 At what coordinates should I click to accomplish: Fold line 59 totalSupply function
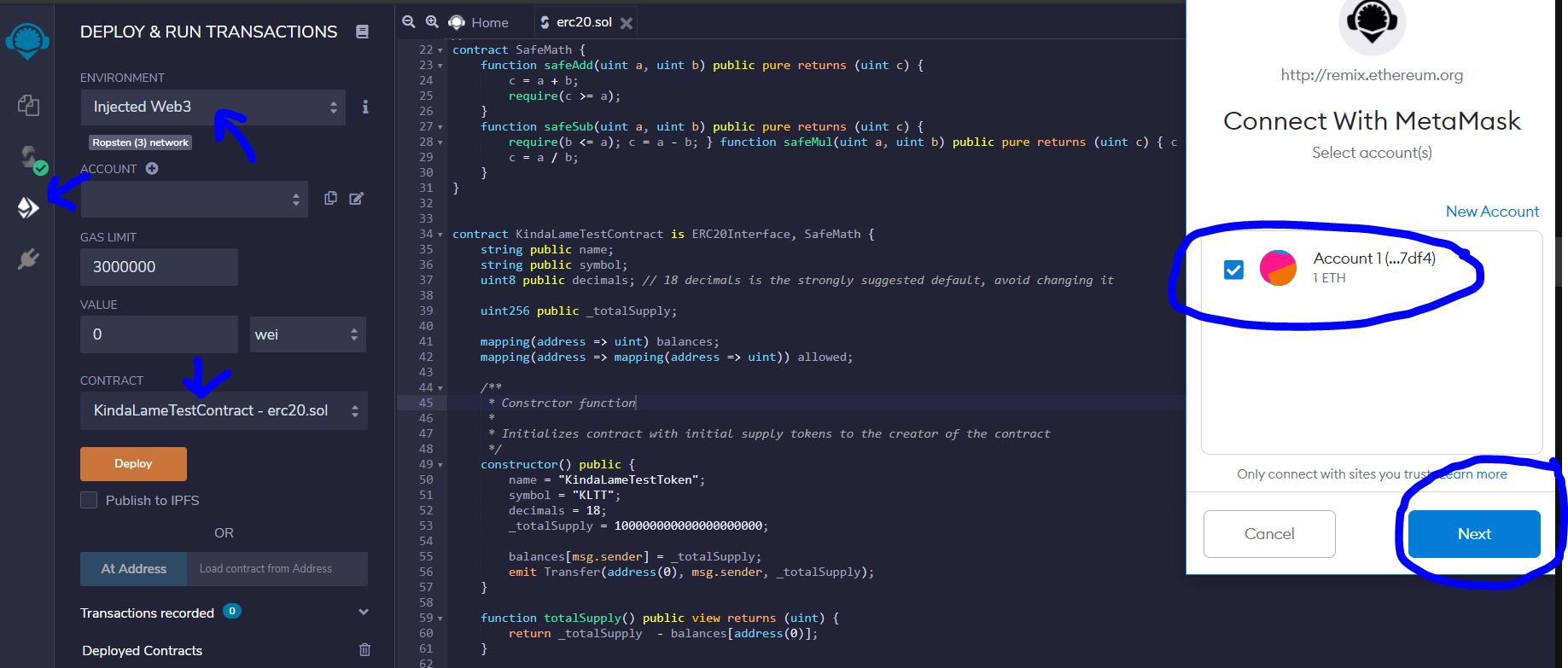click(440, 619)
